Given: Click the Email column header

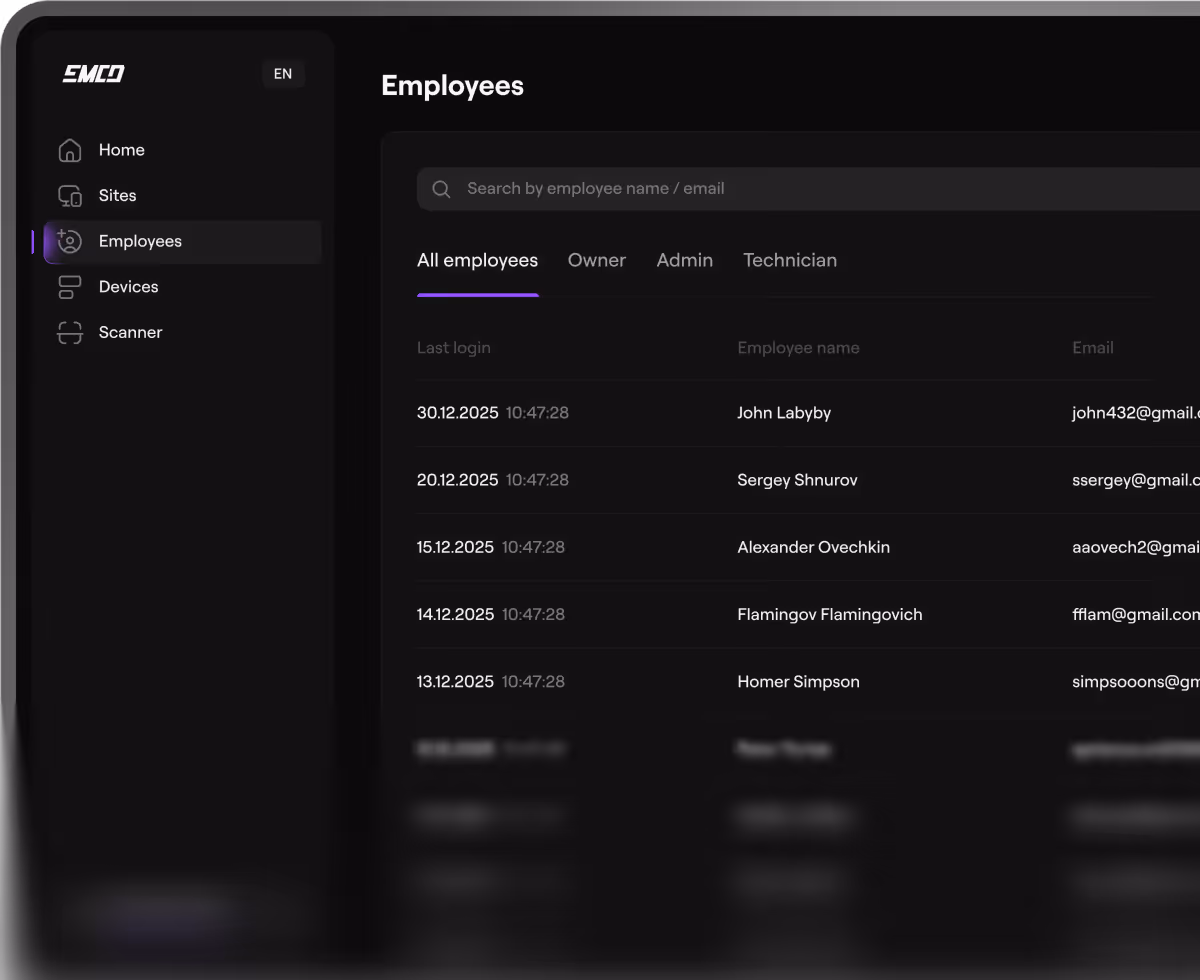Looking at the screenshot, I should pyautogui.click(x=1093, y=348).
